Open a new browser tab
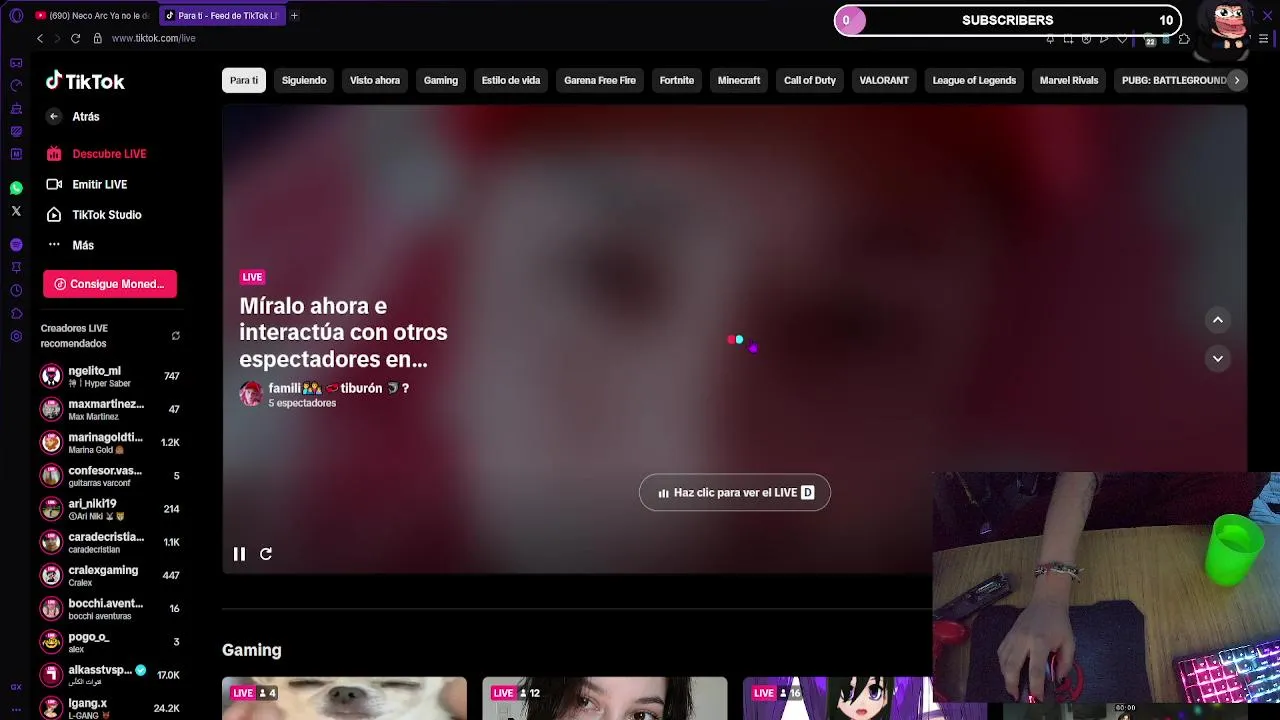The width and height of the screenshot is (1280, 720). coord(294,15)
